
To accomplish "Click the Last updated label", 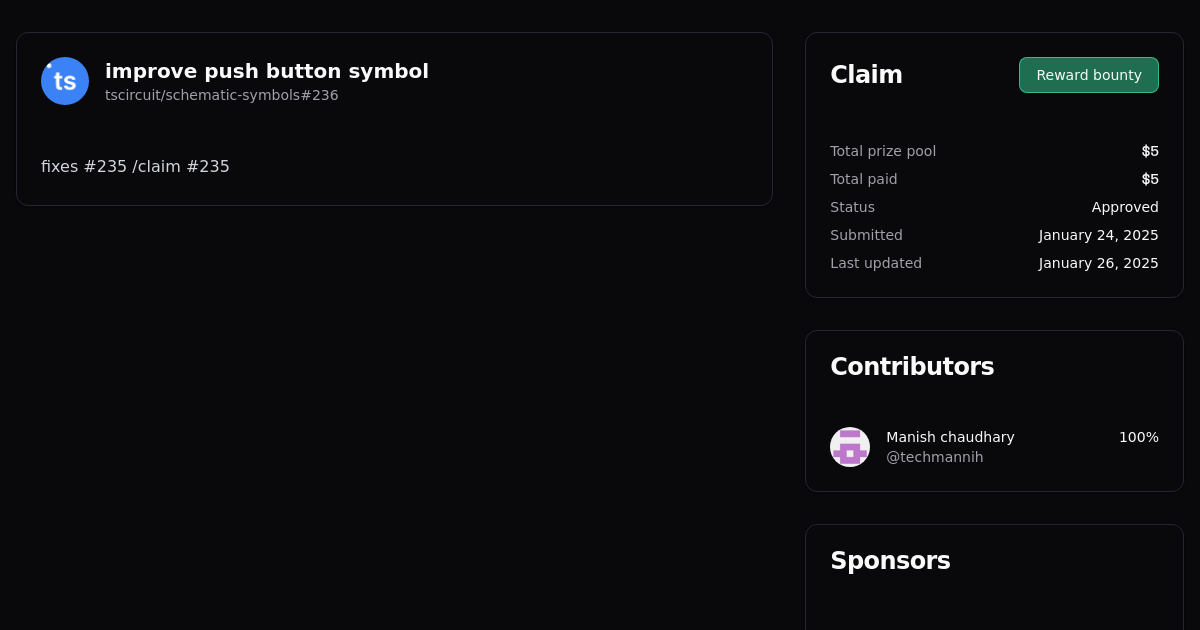I will pos(876,263).
